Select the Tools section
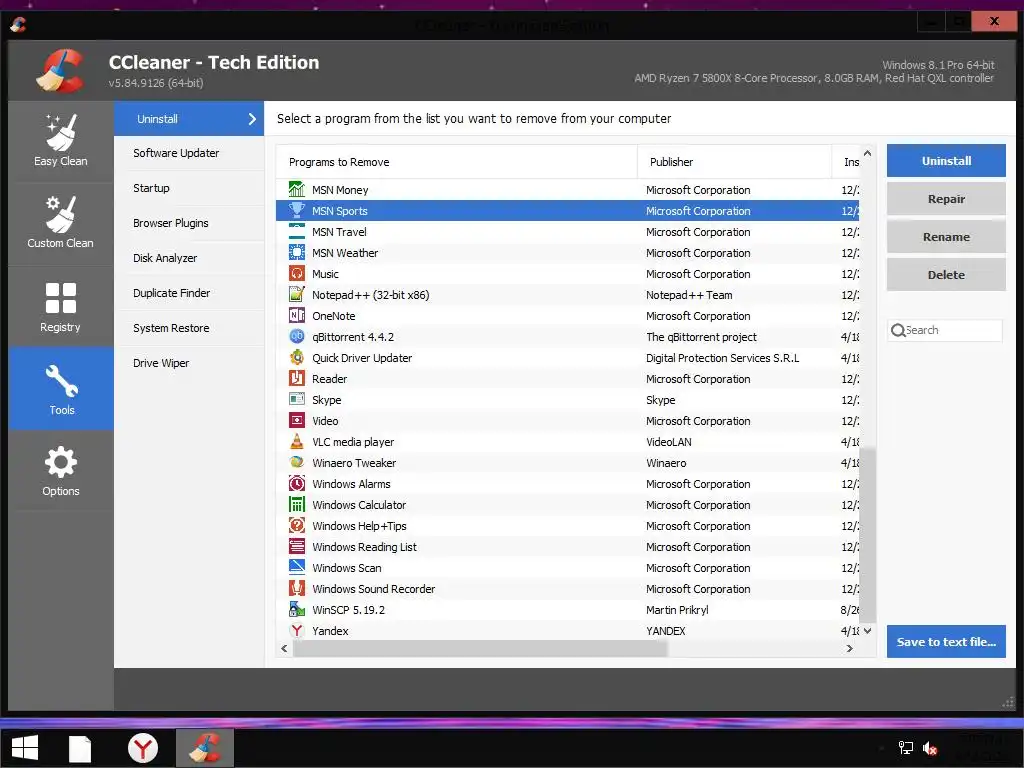1024x768 pixels. coord(61,389)
